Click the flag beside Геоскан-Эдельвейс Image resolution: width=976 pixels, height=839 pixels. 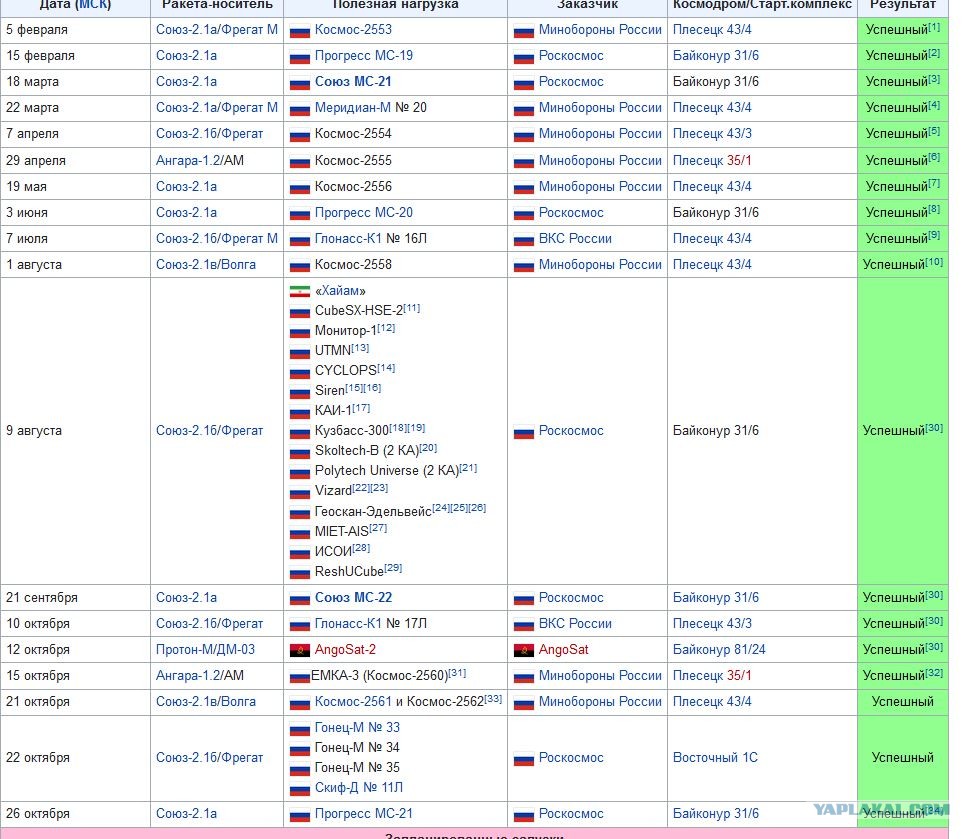click(x=299, y=513)
